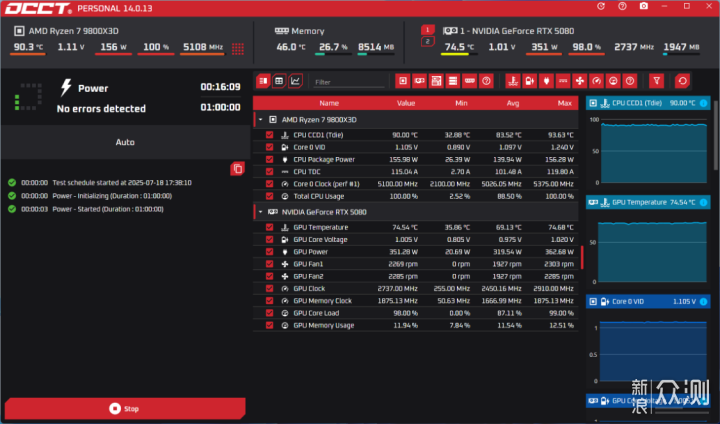This screenshot has height=424, width=720.
Task: Filter sensors by motherboard icon
Action: point(436,81)
